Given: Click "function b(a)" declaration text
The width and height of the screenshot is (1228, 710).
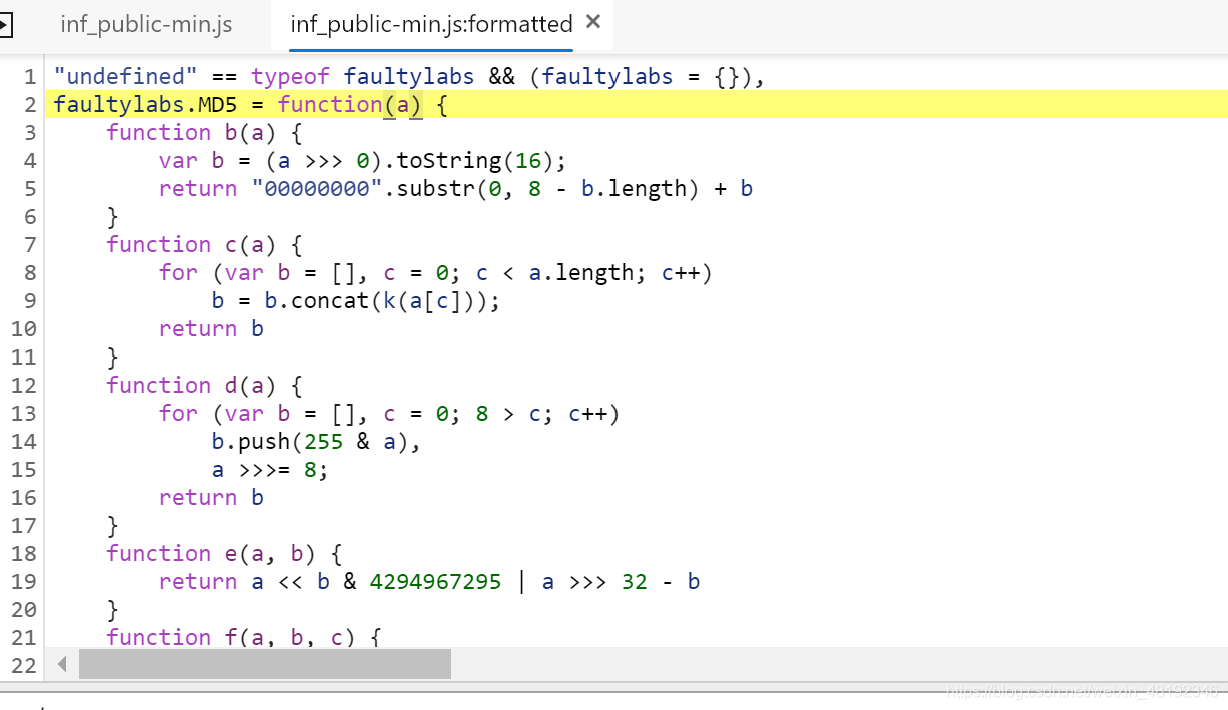Looking at the screenshot, I should pyautogui.click(x=191, y=132).
